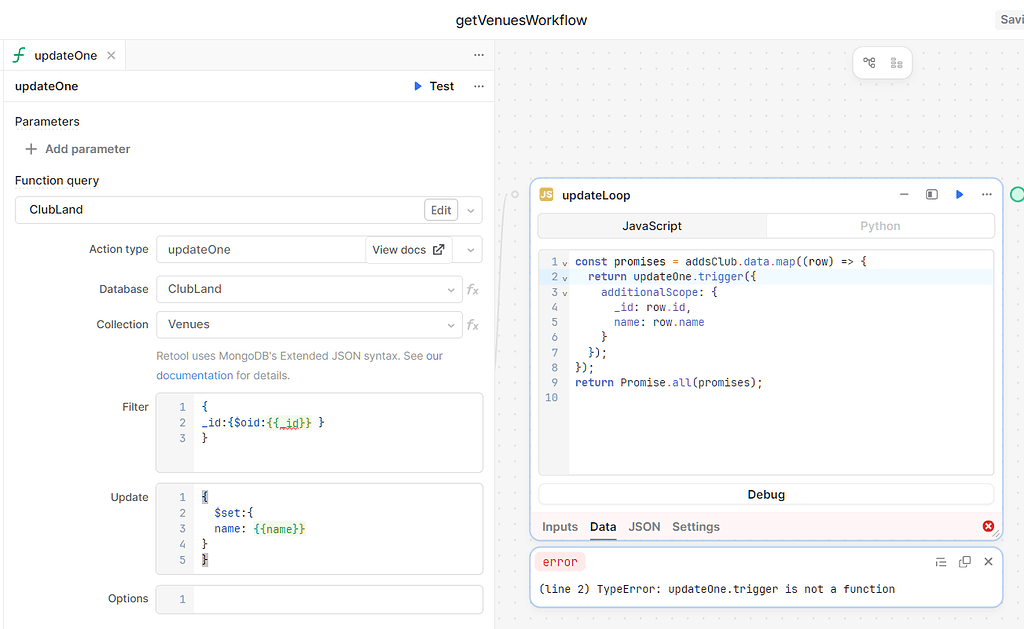
Task: Open the View docs link
Action: click(408, 249)
